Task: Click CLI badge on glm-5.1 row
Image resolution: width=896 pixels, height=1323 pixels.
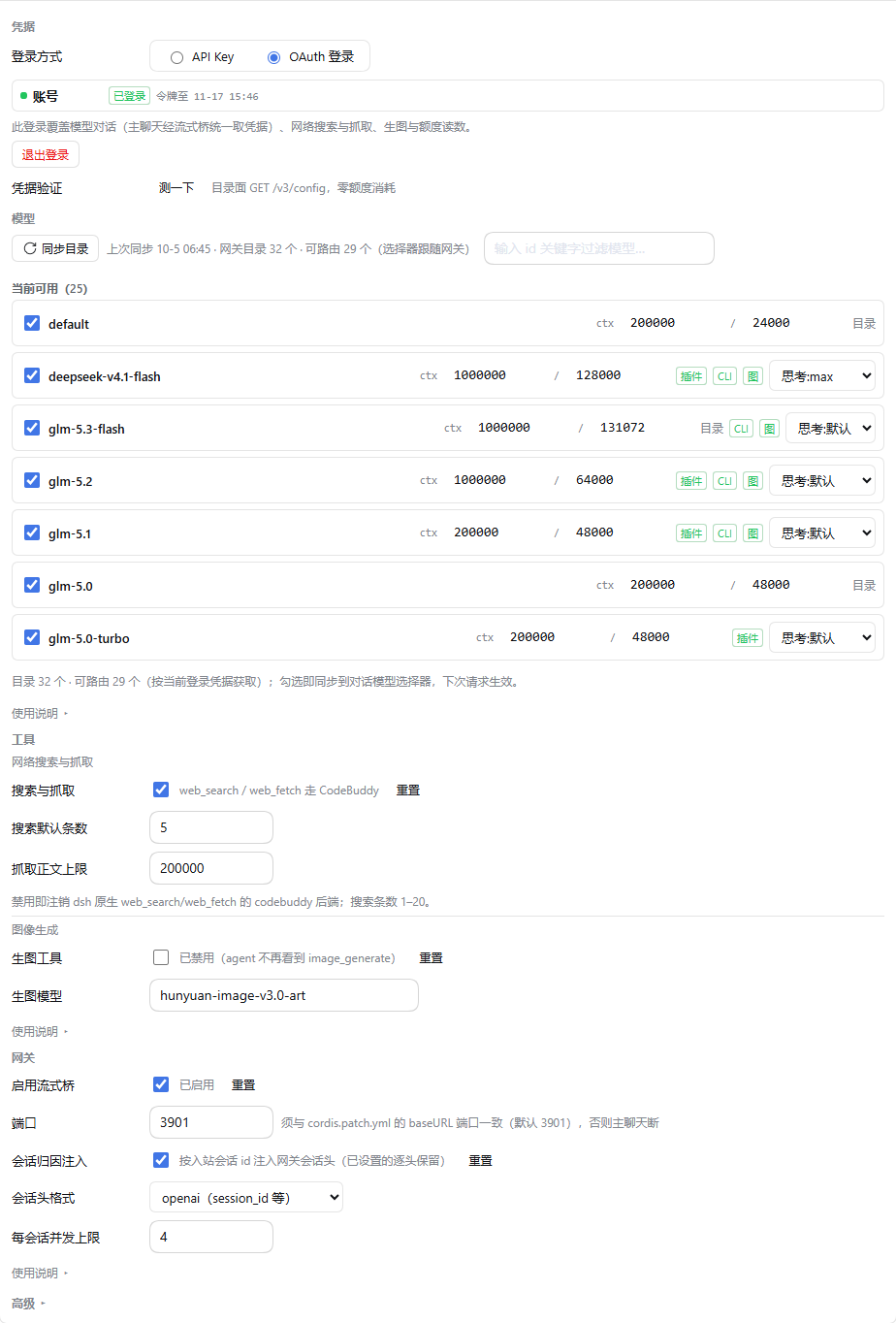Action: tap(724, 533)
